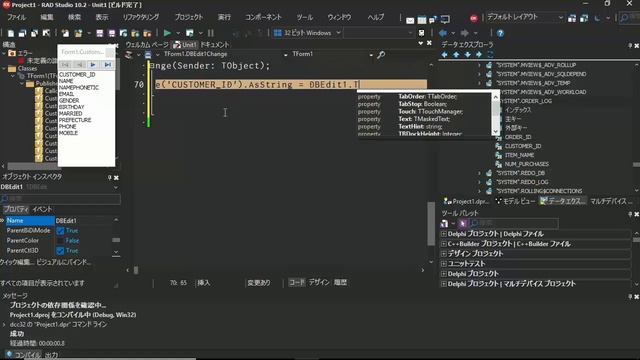The width and height of the screenshot is (640, 360).
Task: Open the Refactoring menu
Action: (x=141, y=17)
